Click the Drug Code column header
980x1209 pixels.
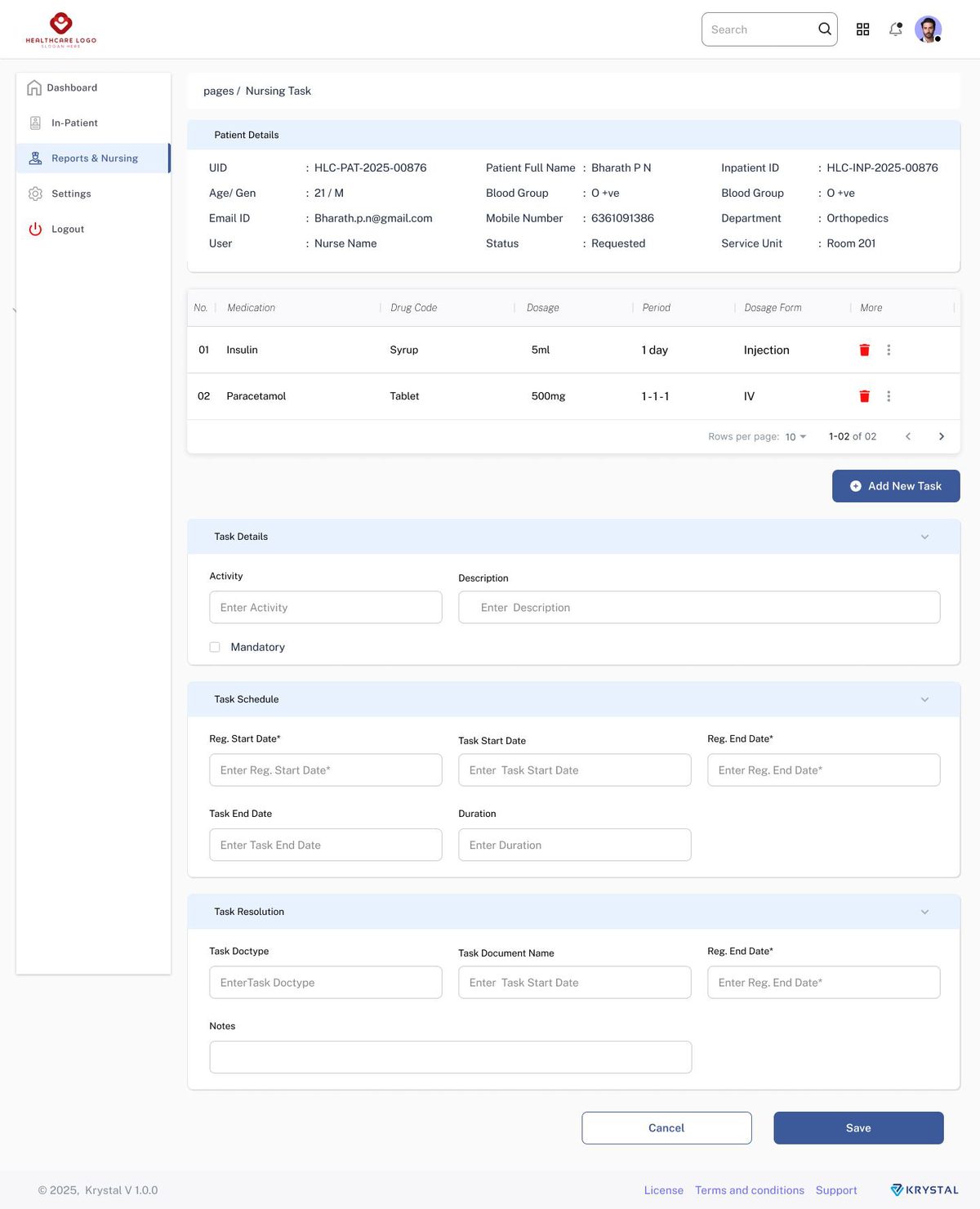click(x=413, y=308)
